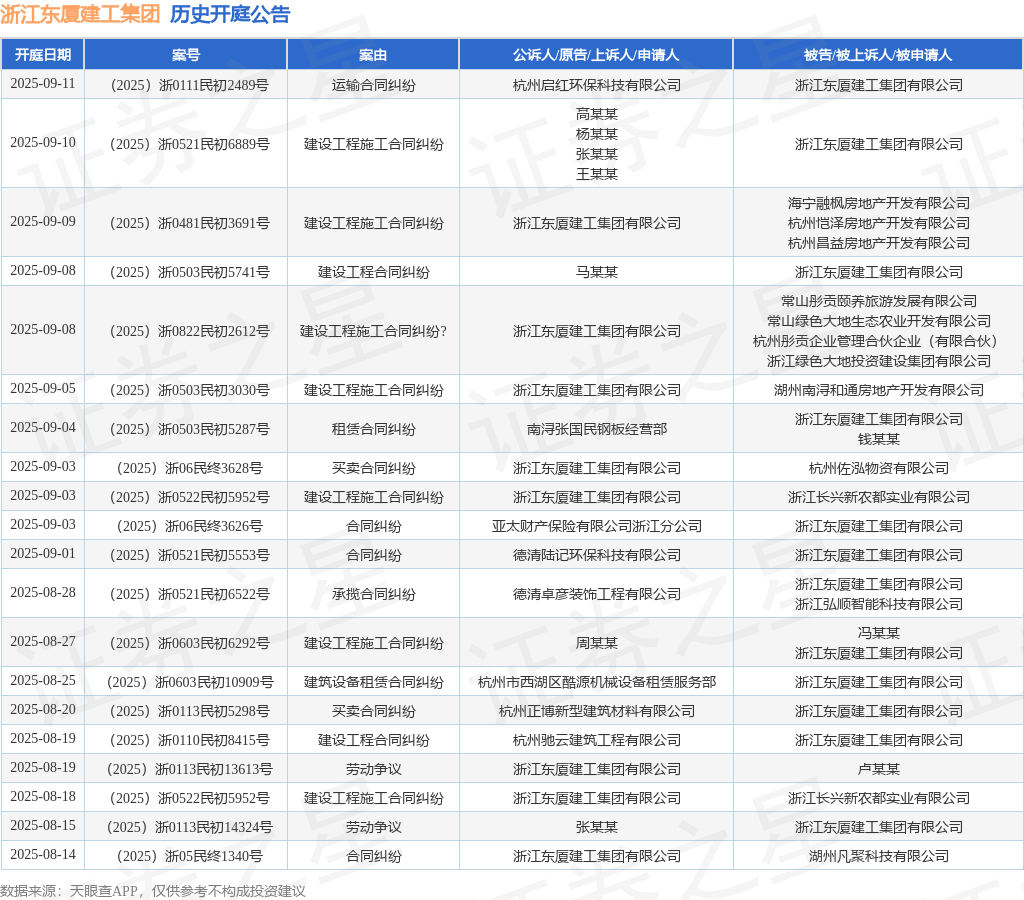The image size is (1024, 900).
Task: Select the 开庭日期 column header
Action: point(43,55)
